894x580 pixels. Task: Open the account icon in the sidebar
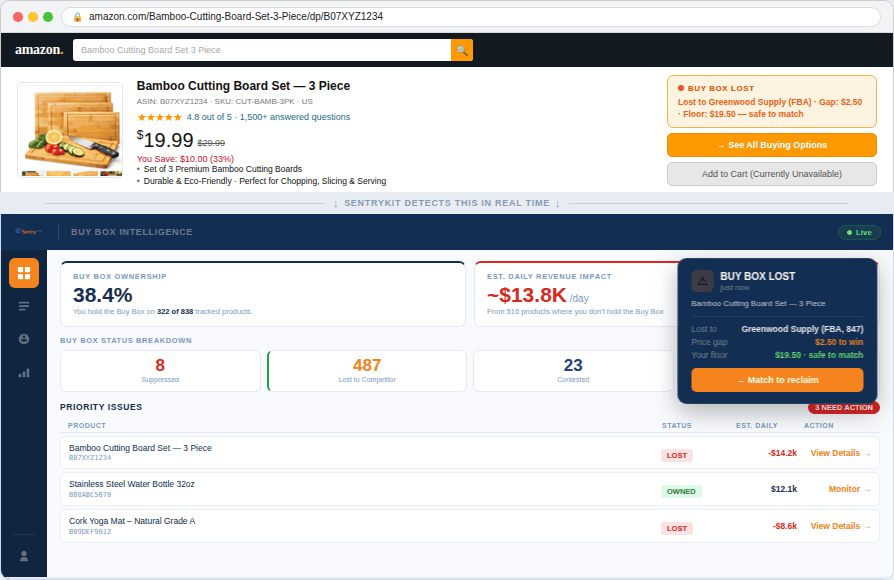tap(23, 339)
